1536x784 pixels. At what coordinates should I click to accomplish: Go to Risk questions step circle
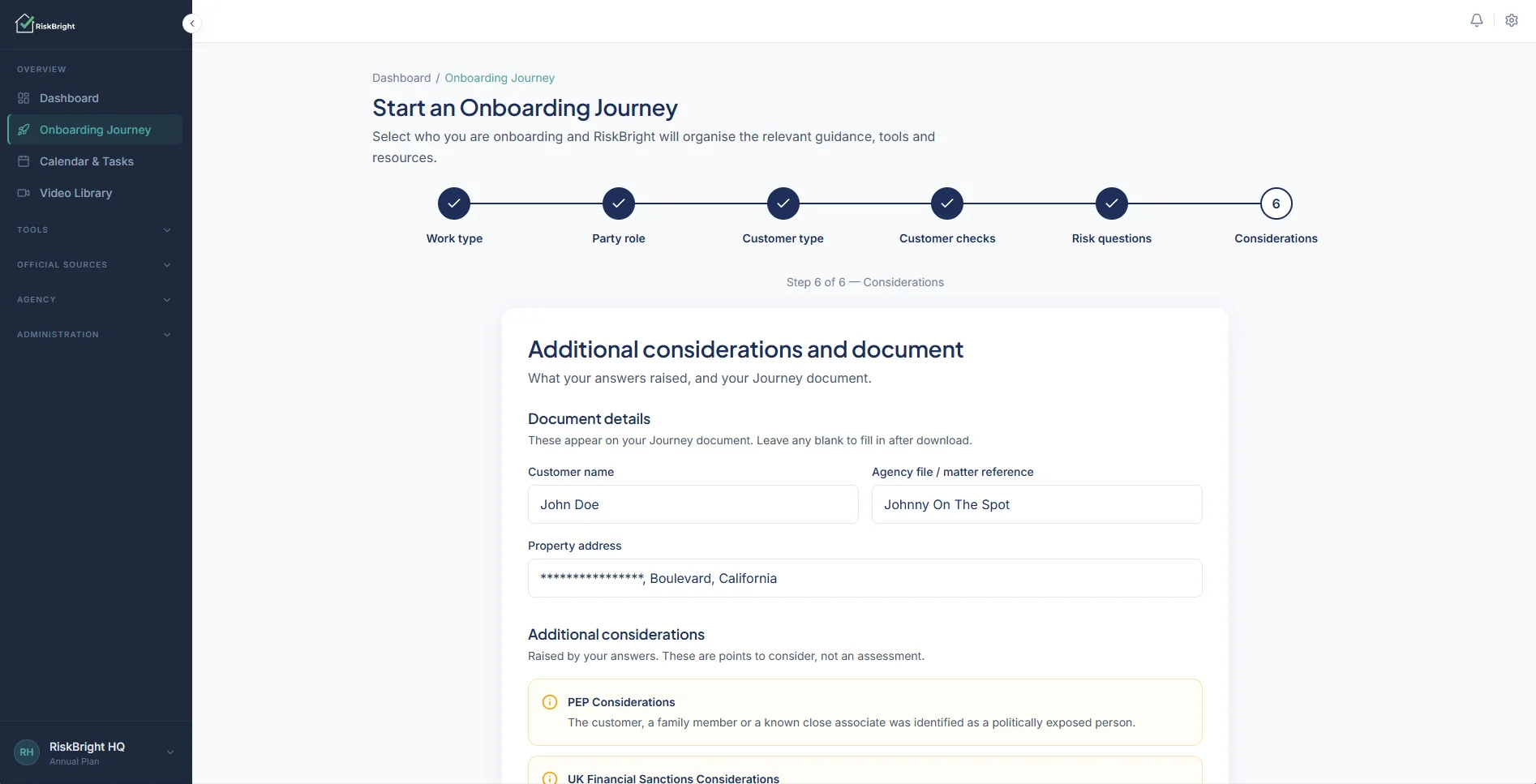[1112, 203]
